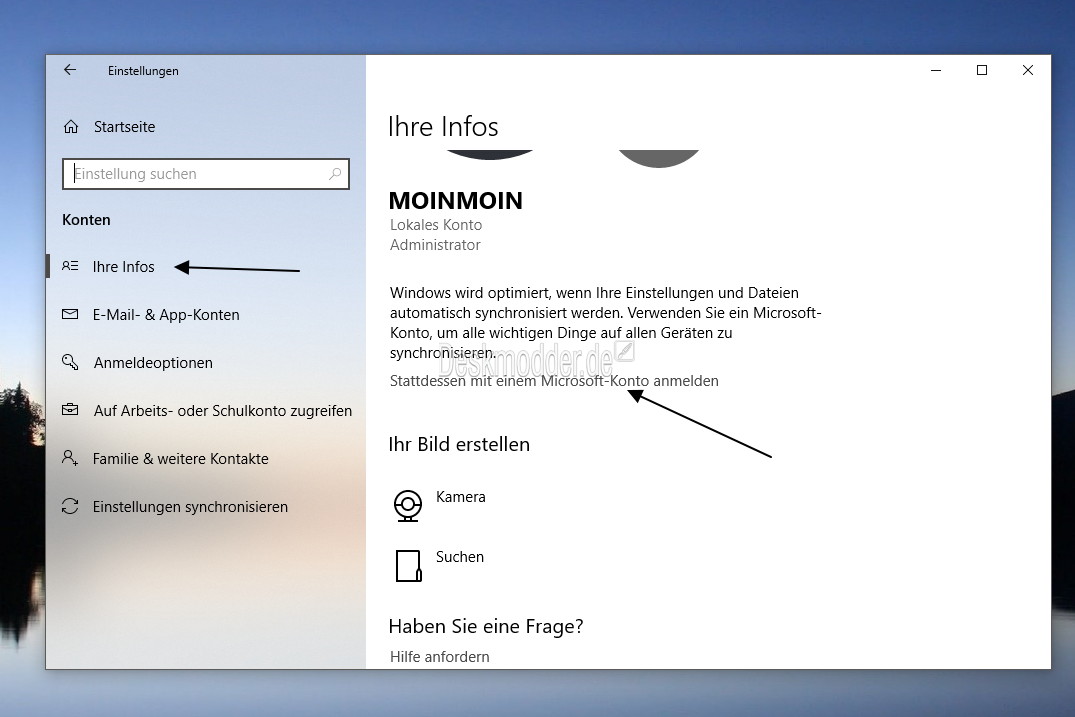The image size is (1075, 717).
Task: Click the briefcase icon for Arbeits- oder Schulkonto
Action: pos(70,410)
